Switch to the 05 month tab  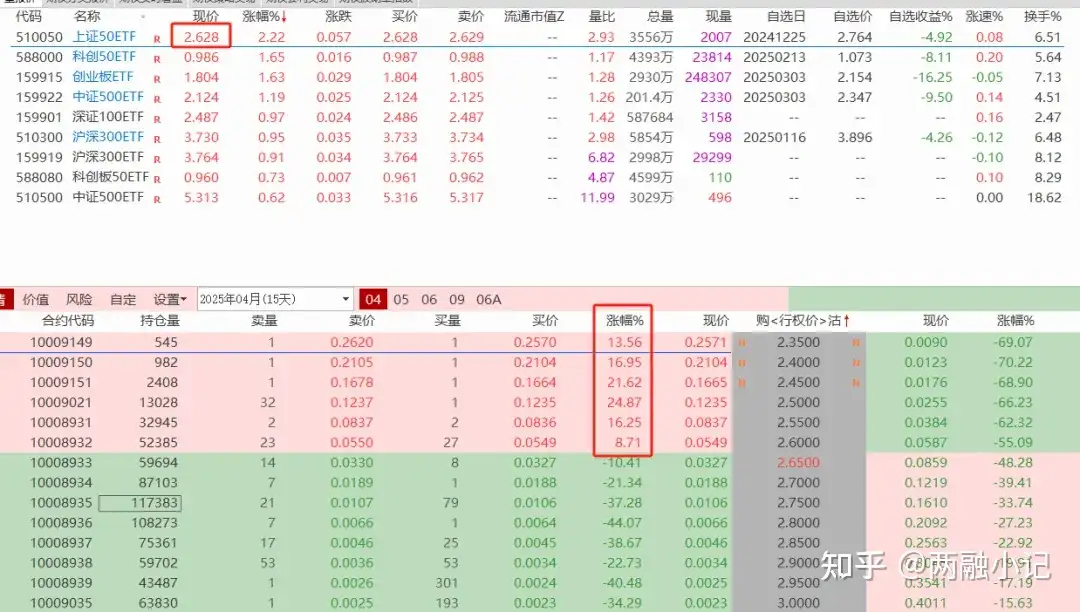pos(401,299)
